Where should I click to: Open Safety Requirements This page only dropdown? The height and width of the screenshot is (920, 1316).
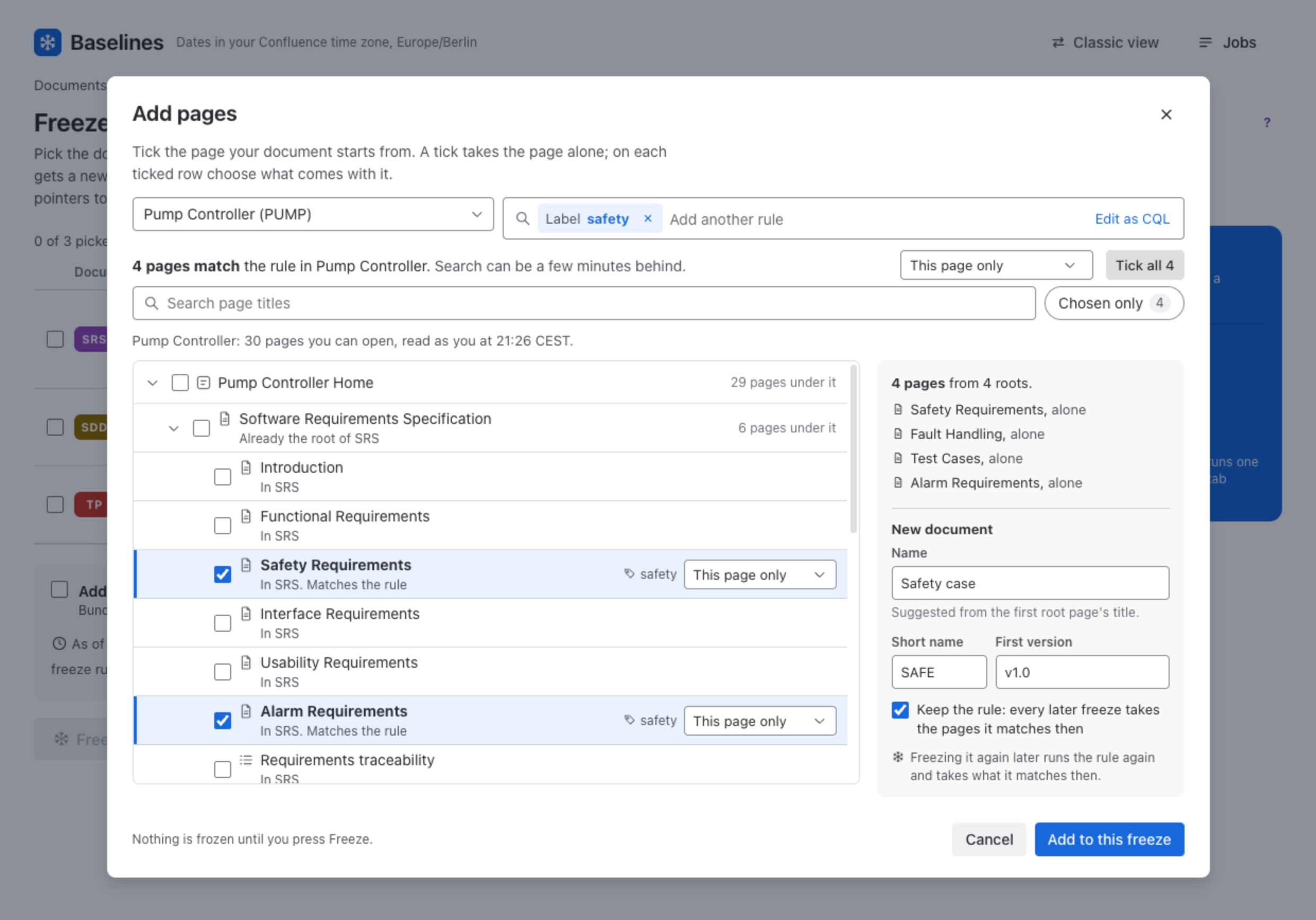pos(759,574)
